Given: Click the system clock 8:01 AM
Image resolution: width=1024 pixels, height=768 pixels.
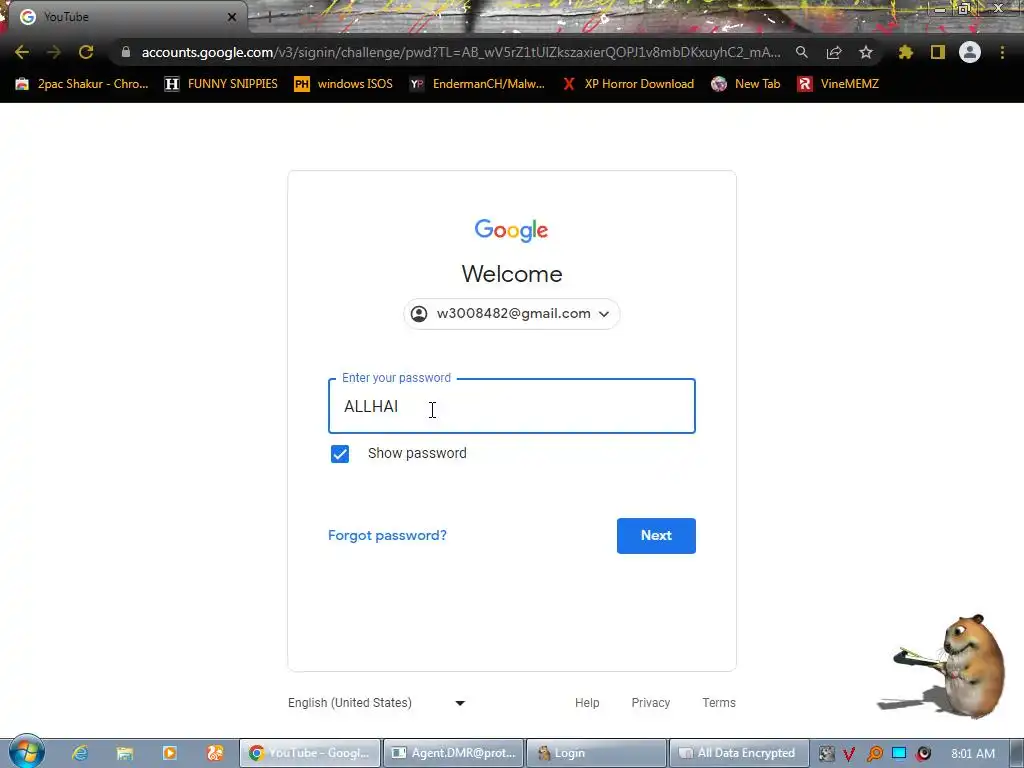Looking at the screenshot, I should tap(973, 754).
